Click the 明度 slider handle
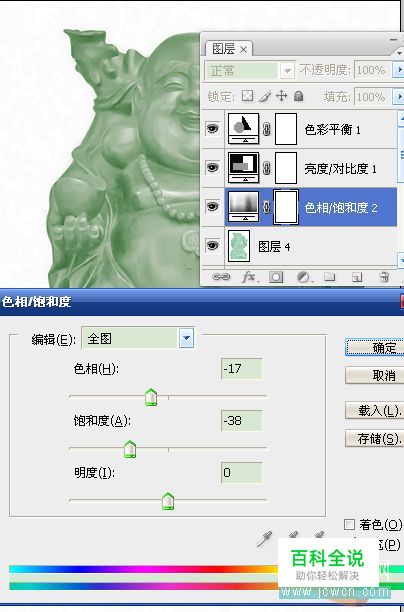This screenshot has width=404, height=612. 168,501
